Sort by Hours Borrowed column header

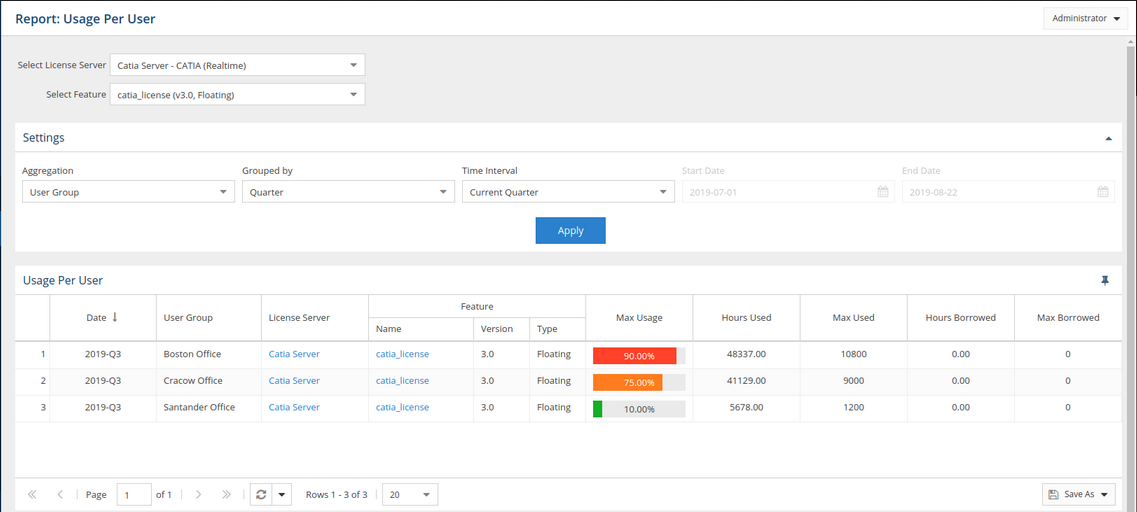961,318
